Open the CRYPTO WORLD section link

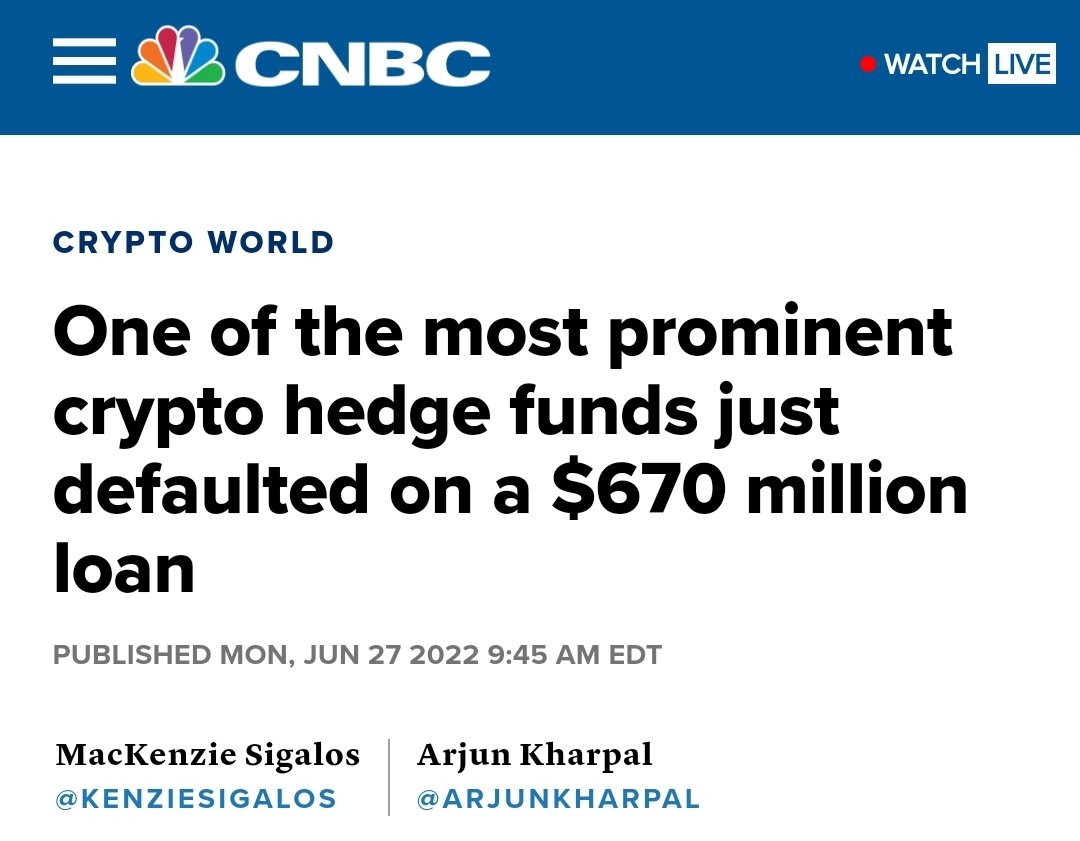194,242
